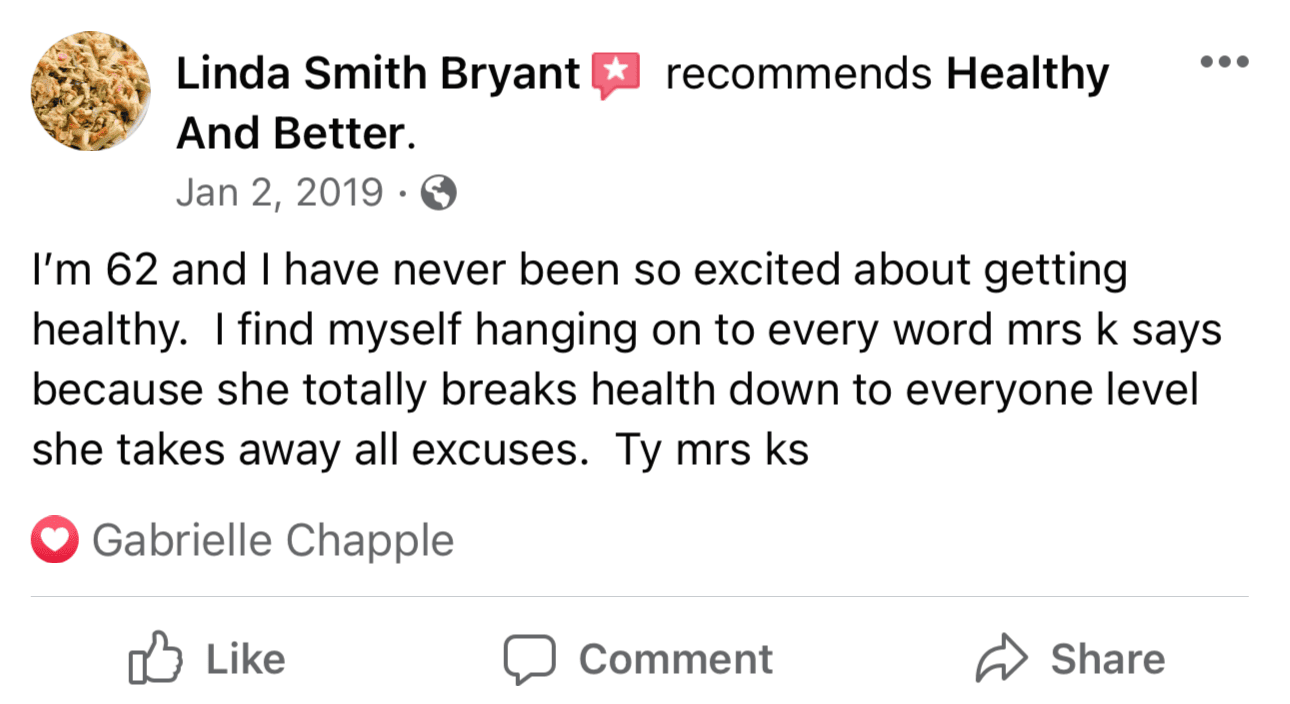The width and height of the screenshot is (1290, 704).
Task: Click the Share arrow icon
Action: coord(1002,658)
